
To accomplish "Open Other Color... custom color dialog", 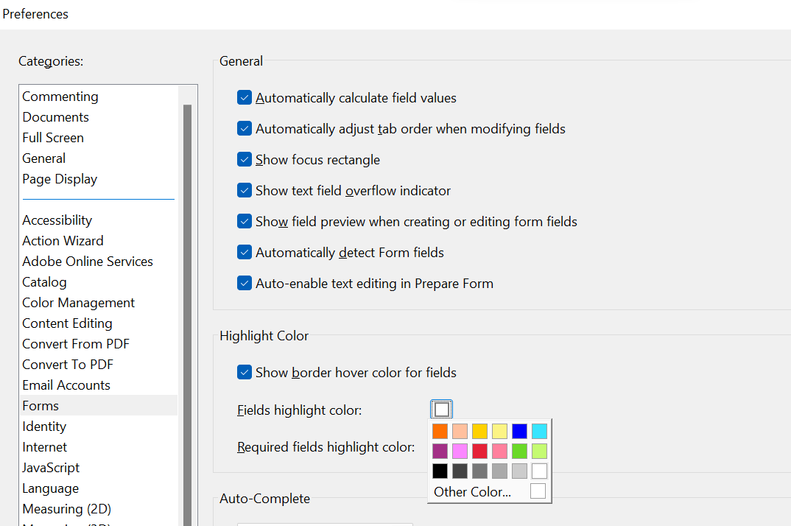I will pos(472,492).
